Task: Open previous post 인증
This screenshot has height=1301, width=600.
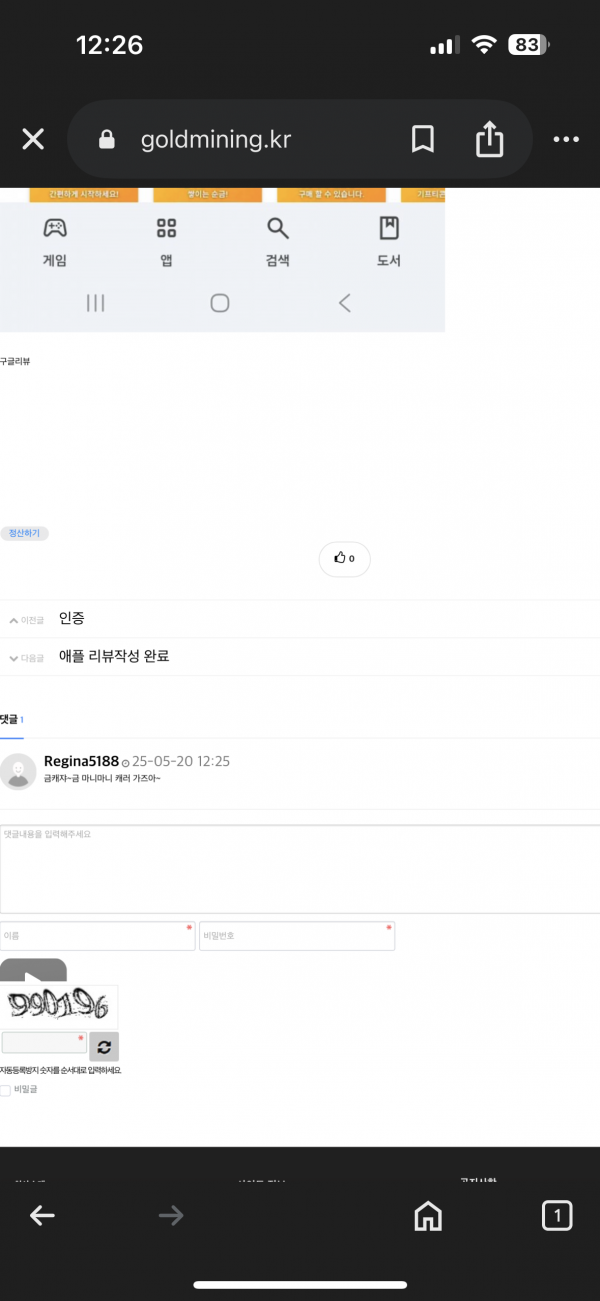Action: [x=74, y=619]
